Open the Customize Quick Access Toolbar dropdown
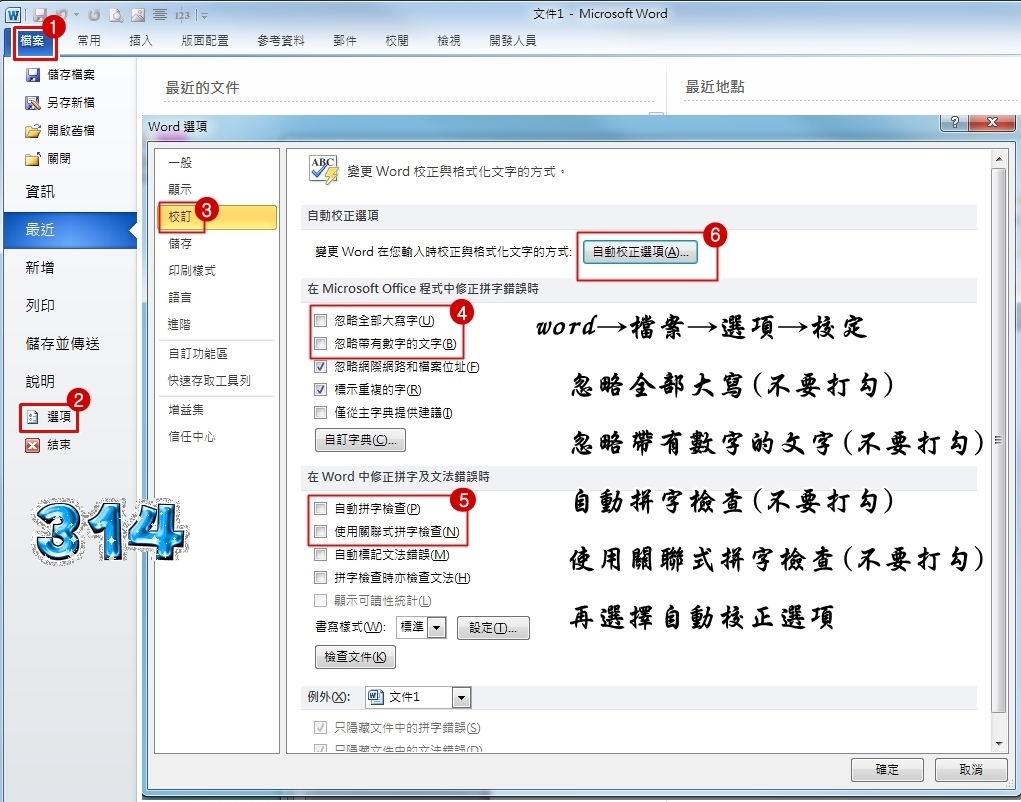 pyautogui.click(x=204, y=14)
